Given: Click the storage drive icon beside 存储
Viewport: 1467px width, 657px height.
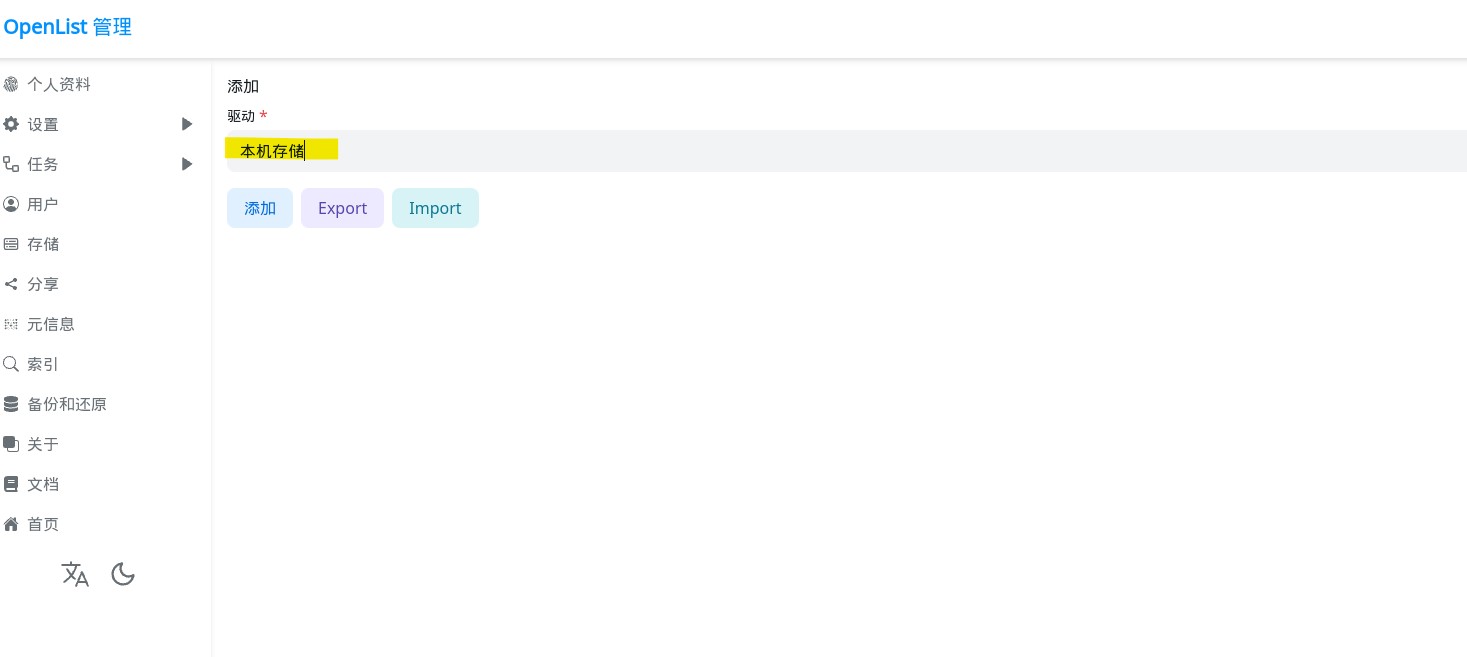Looking at the screenshot, I should pos(11,244).
